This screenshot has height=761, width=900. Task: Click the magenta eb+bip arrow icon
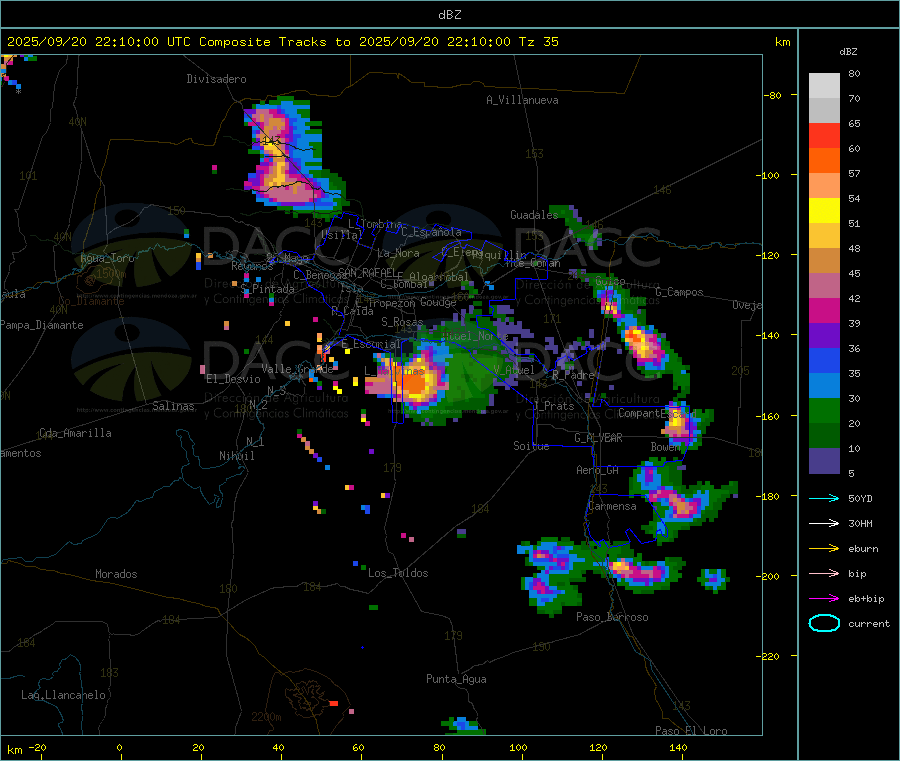pos(824,599)
